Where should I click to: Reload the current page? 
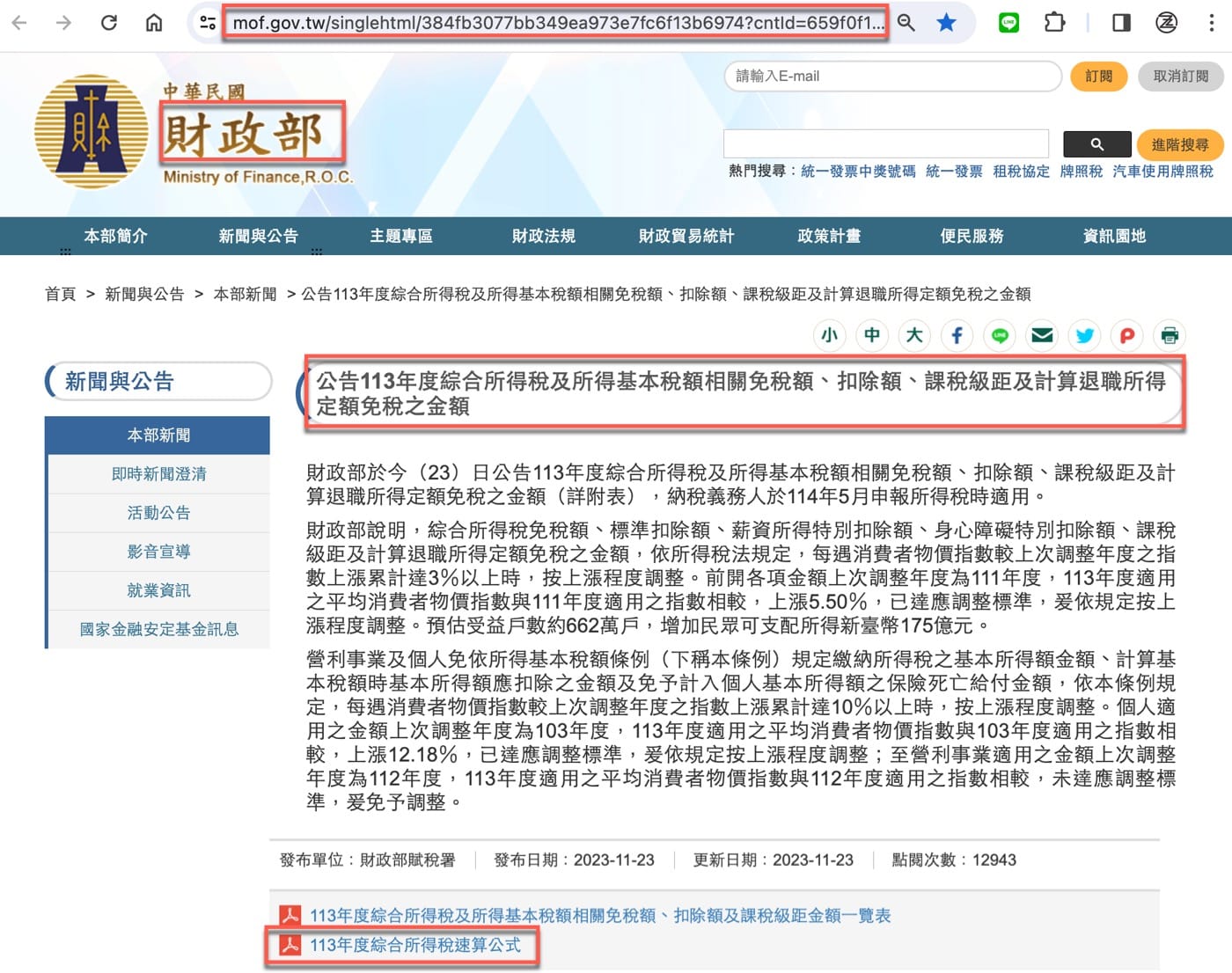(x=109, y=23)
